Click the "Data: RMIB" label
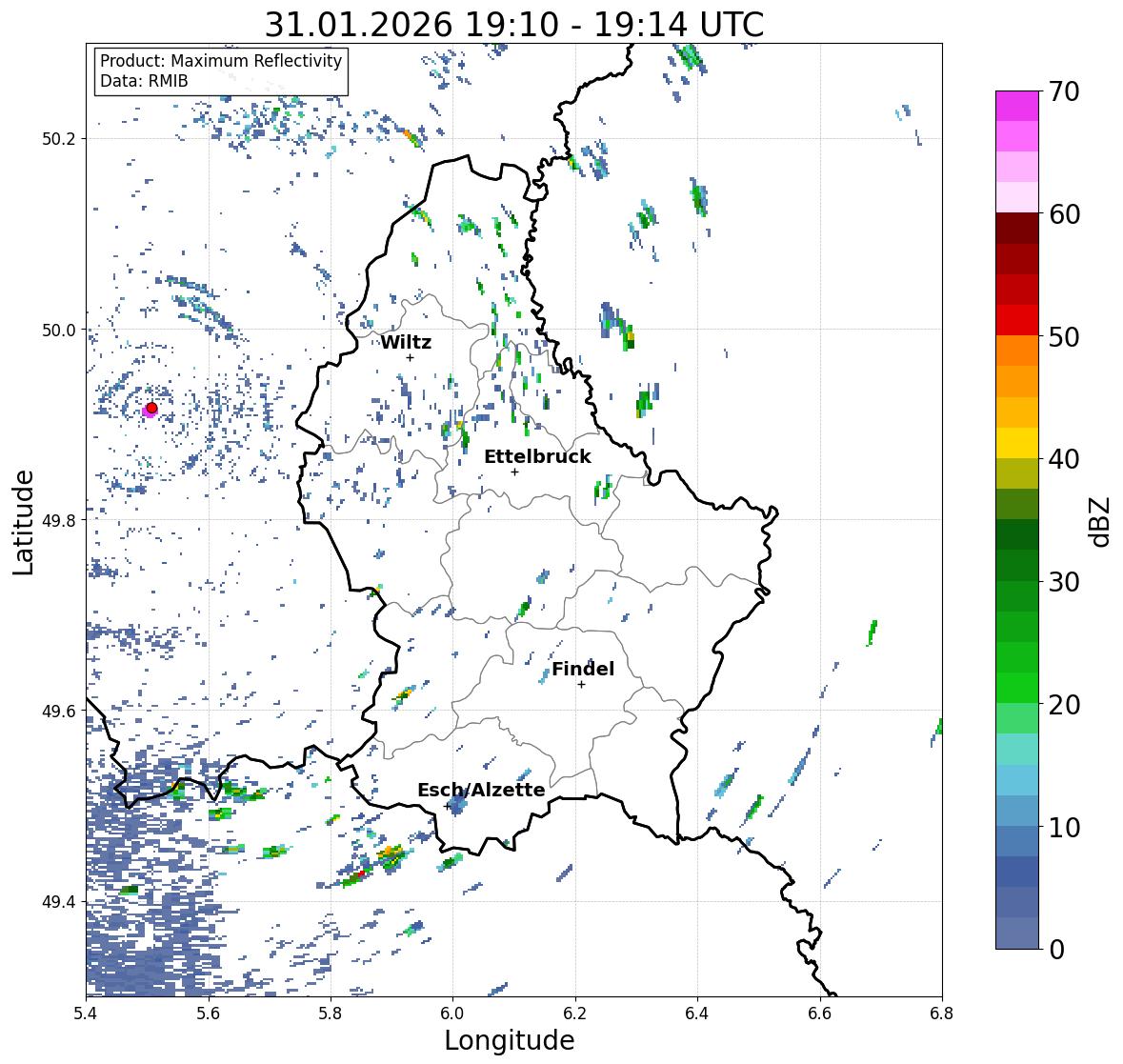 [144, 81]
